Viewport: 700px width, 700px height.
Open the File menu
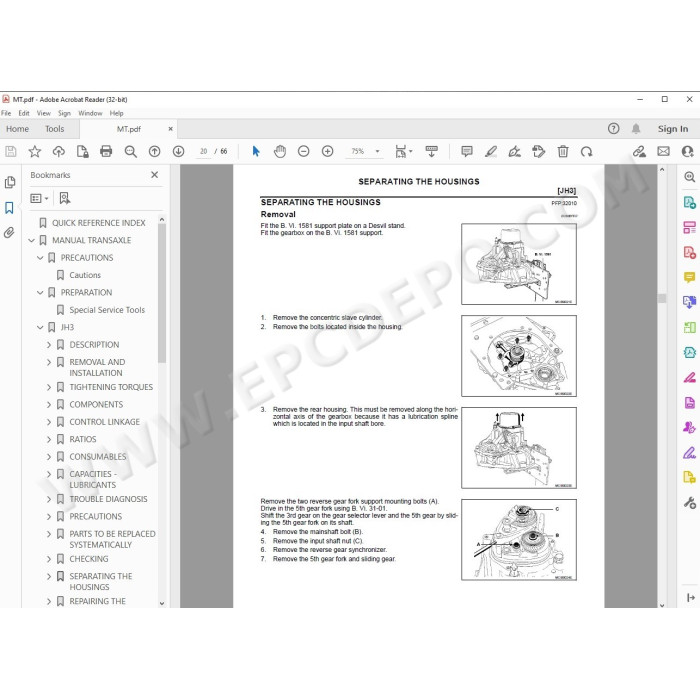(6, 113)
